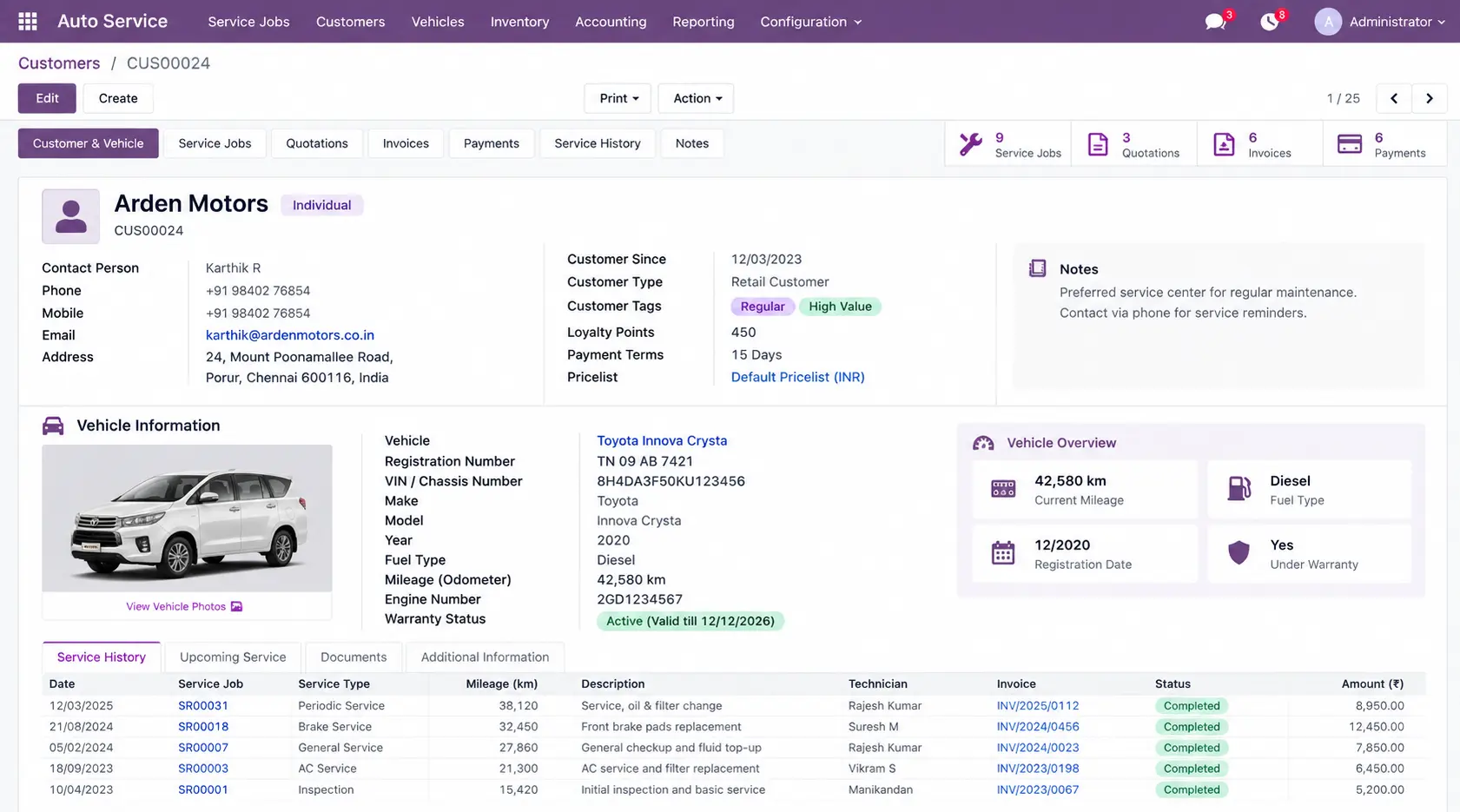Open the Service Jobs top menu

point(248,22)
